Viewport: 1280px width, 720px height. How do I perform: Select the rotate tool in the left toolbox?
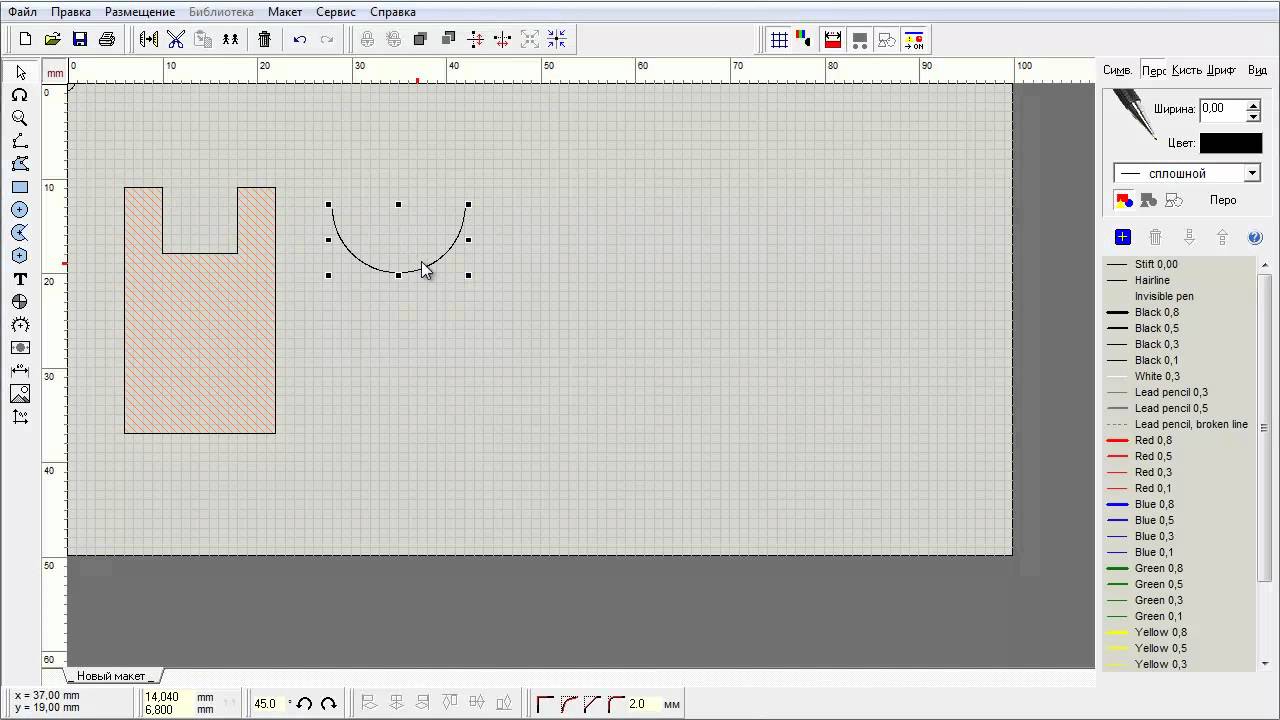[20, 95]
